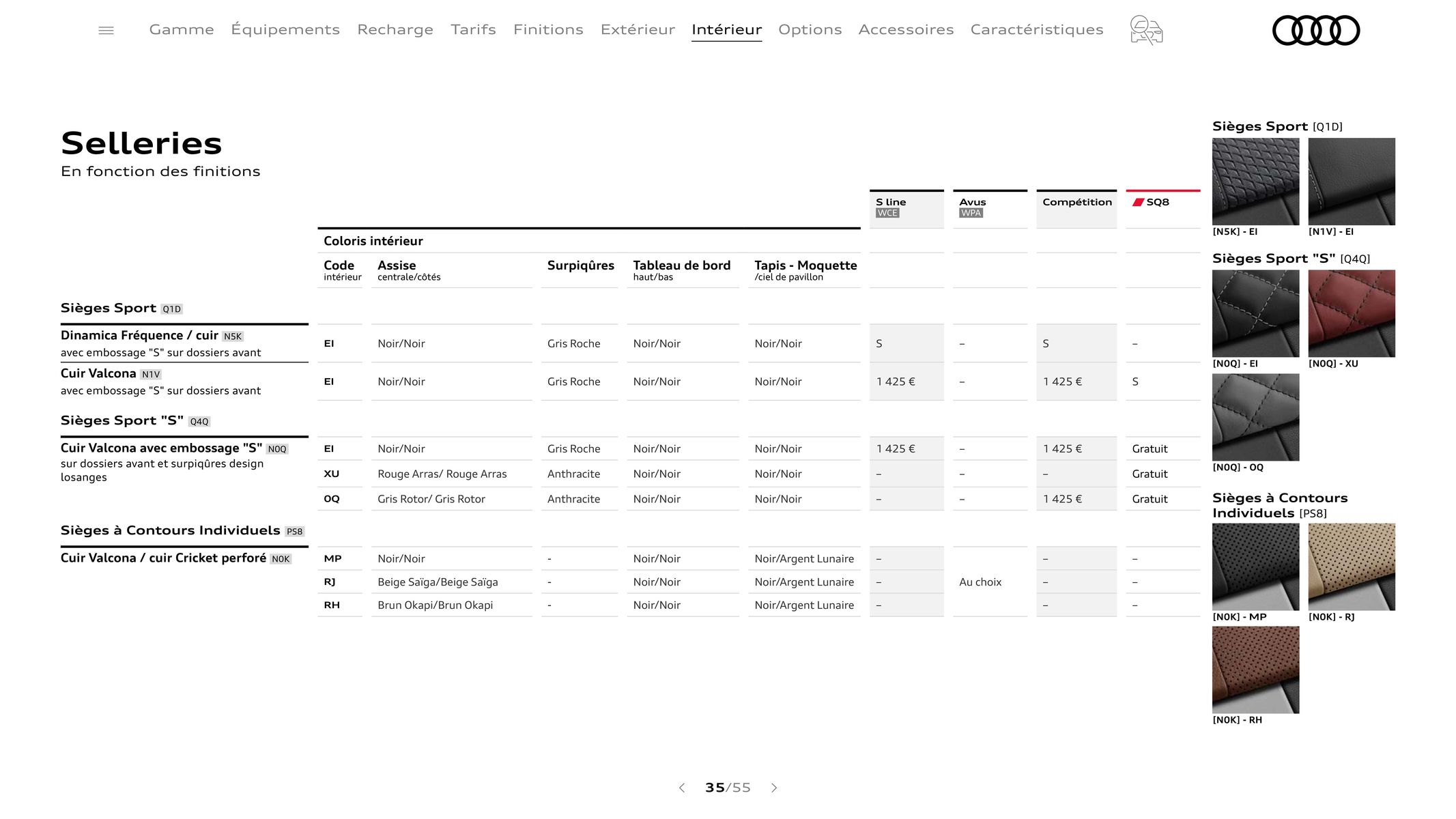Go to next page arrow
The width and height of the screenshot is (1456, 819).
coord(774,788)
